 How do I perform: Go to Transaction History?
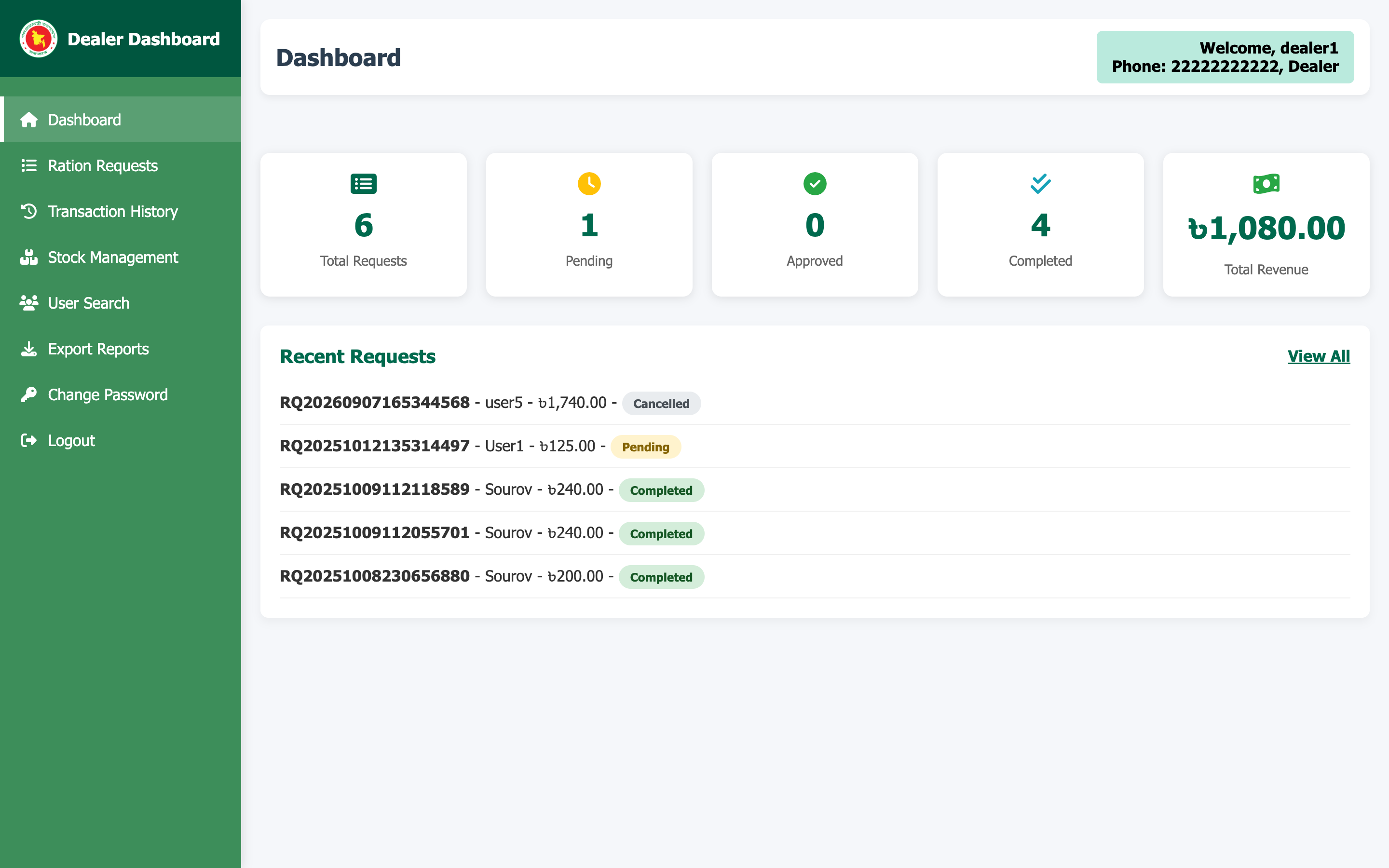[121, 211]
